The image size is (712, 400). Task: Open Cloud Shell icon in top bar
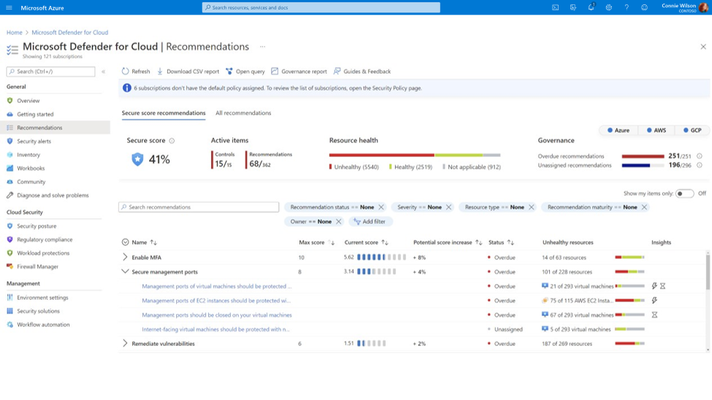pos(555,8)
